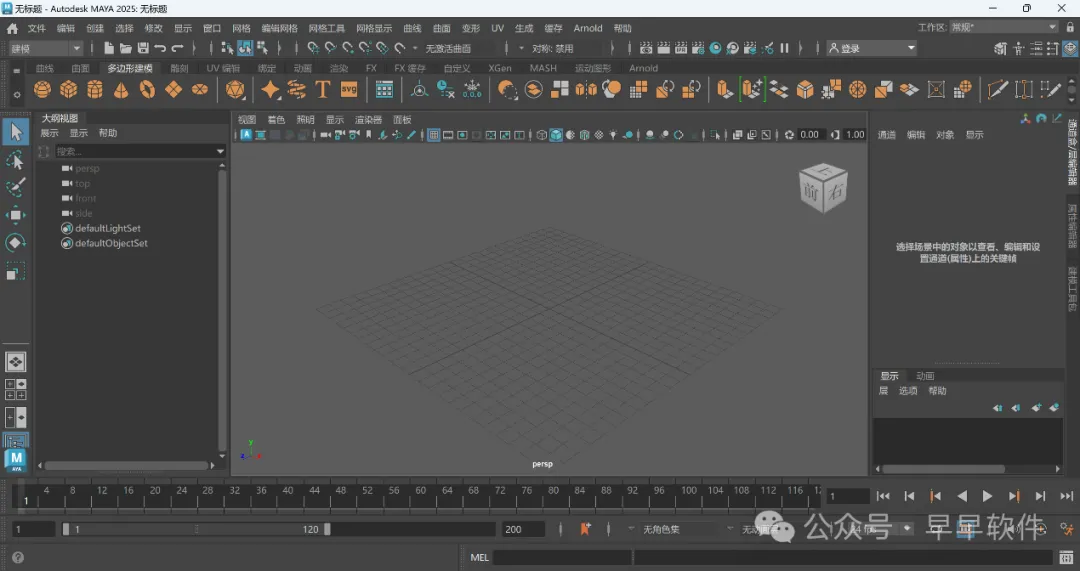Click the view cube in the viewport
Image resolution: width=1080 pixels, height=571 pixels.
coord(821,189)
